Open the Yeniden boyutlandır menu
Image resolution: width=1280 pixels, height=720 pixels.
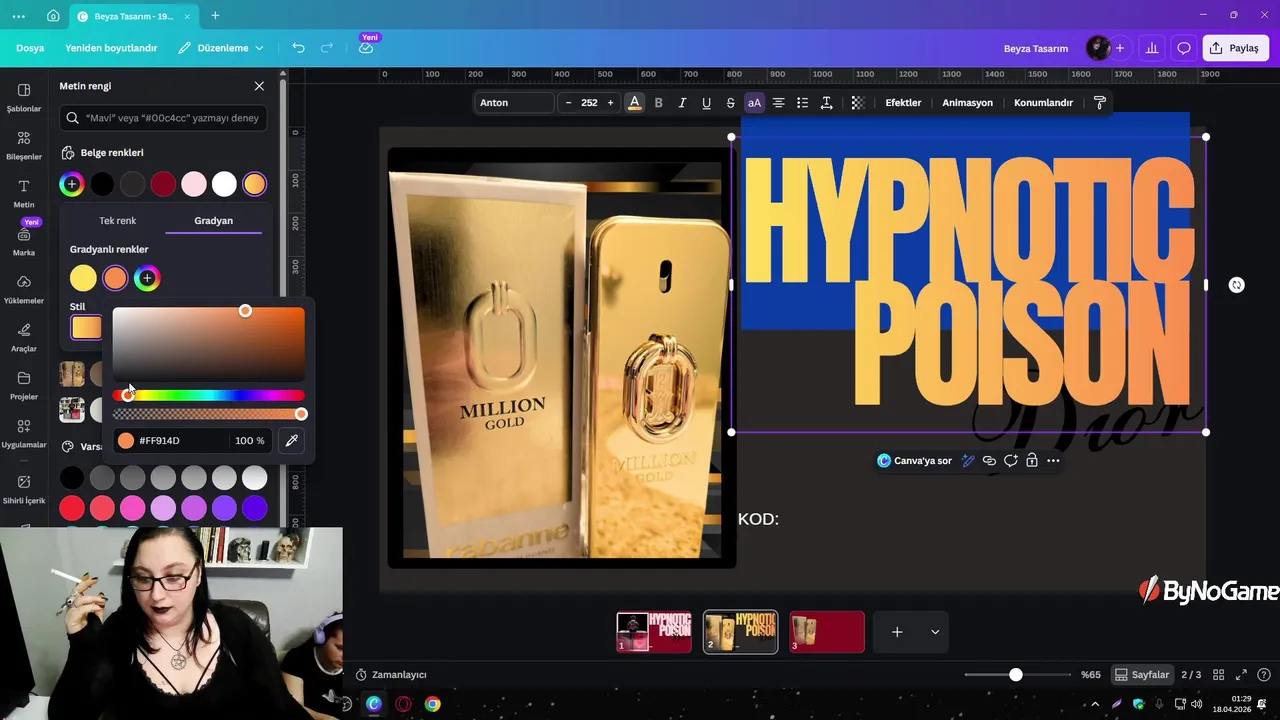click(x=111, y=48)
